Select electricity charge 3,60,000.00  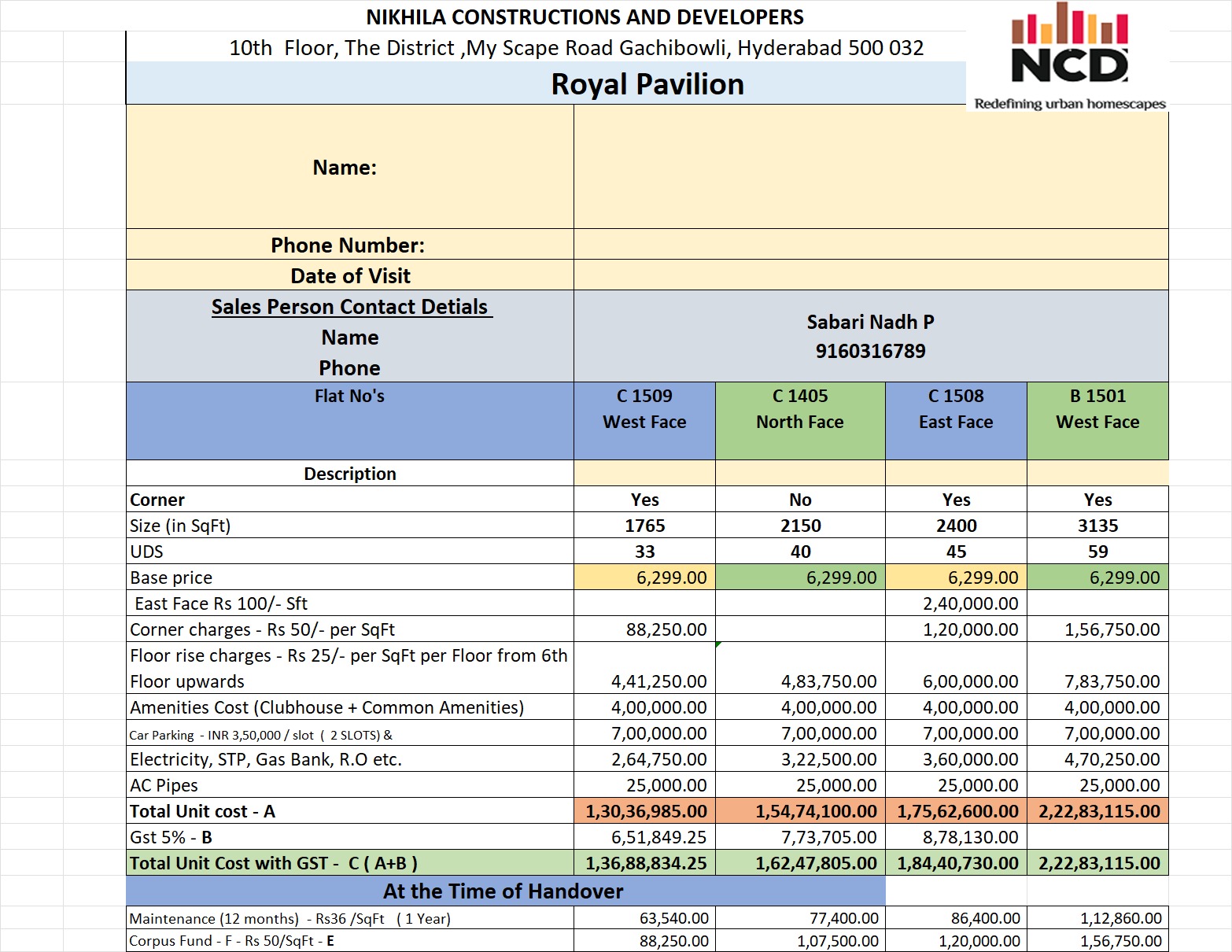coord(956,759)
